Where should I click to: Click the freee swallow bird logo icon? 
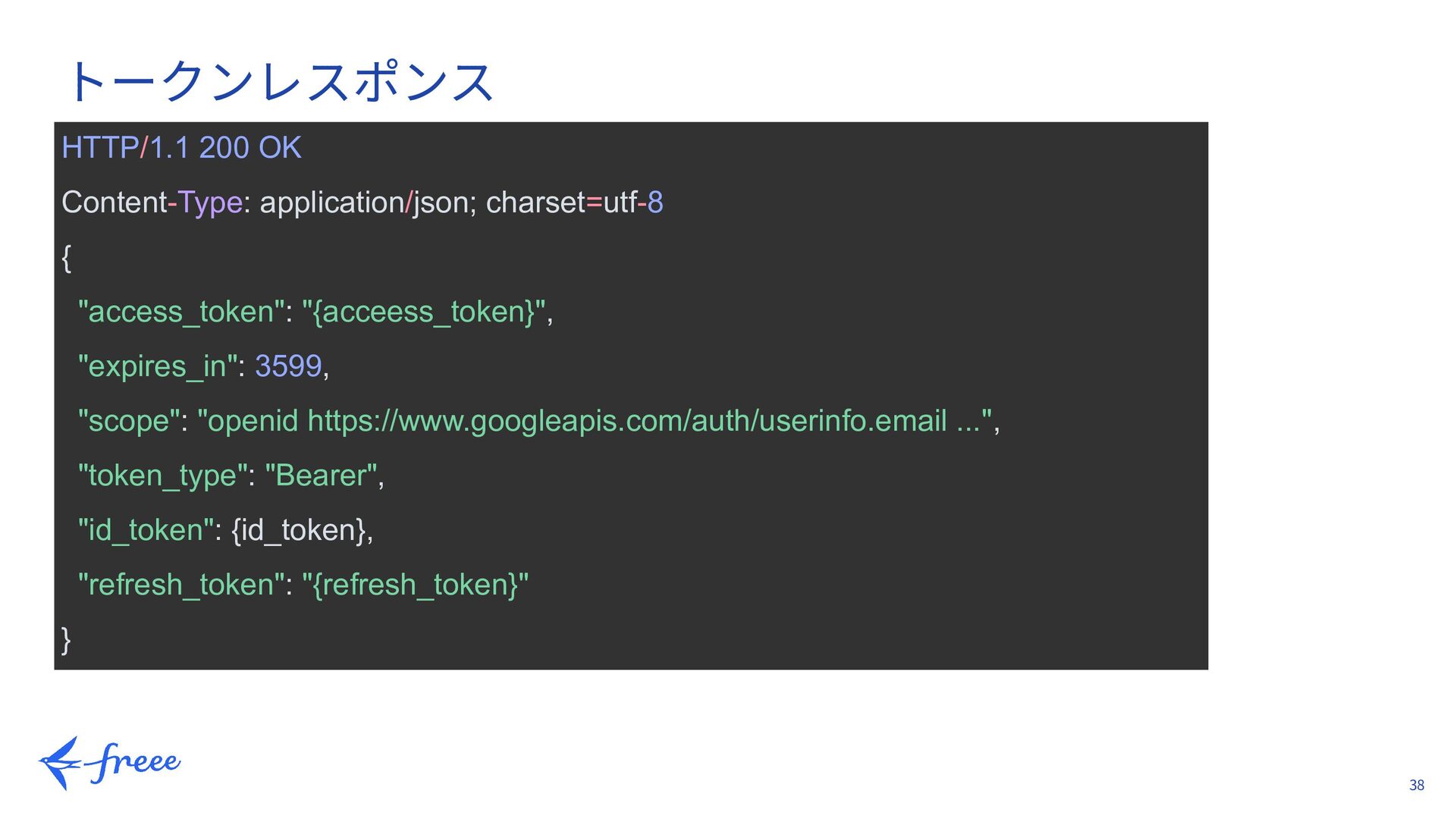tap(60, 762)
